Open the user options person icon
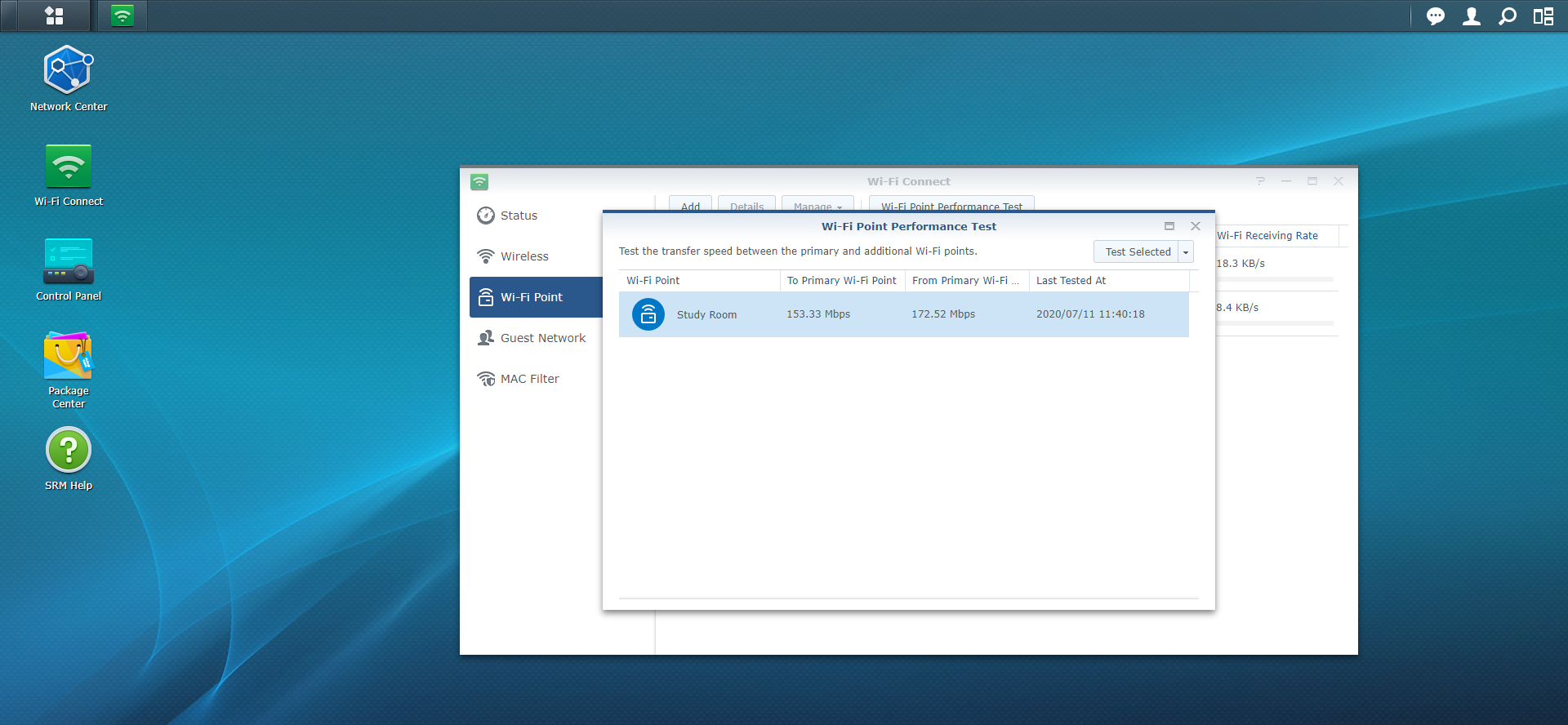Viewport: 1568px width, 725px height. [1471, 16]
